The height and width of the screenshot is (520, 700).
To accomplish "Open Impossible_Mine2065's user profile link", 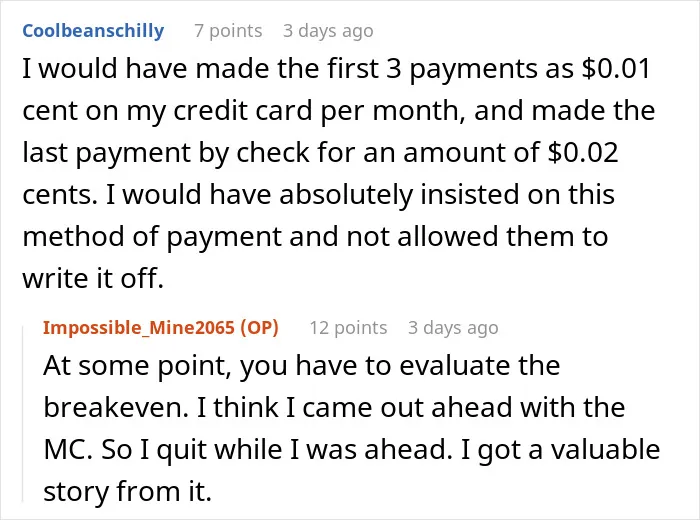I will point(139,328).
